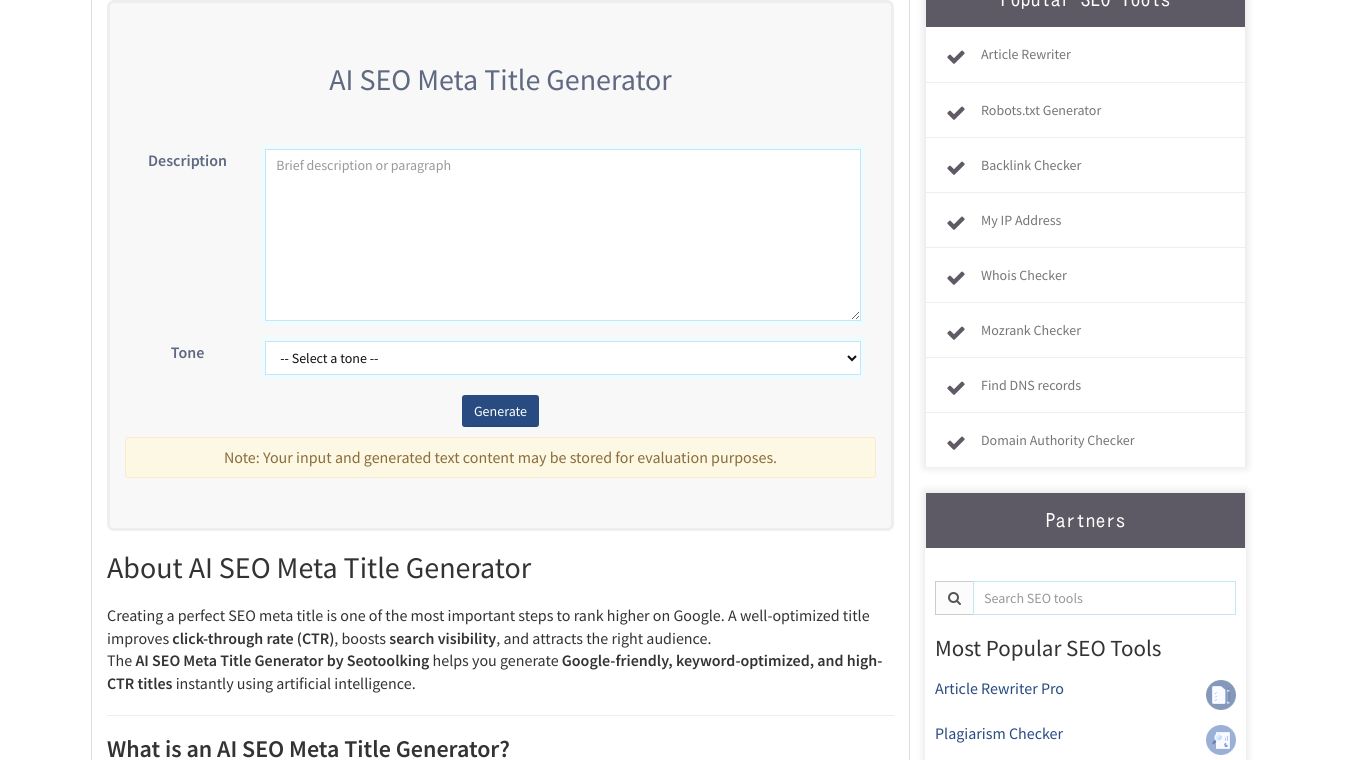Click the Generate button

click(500, 411)
